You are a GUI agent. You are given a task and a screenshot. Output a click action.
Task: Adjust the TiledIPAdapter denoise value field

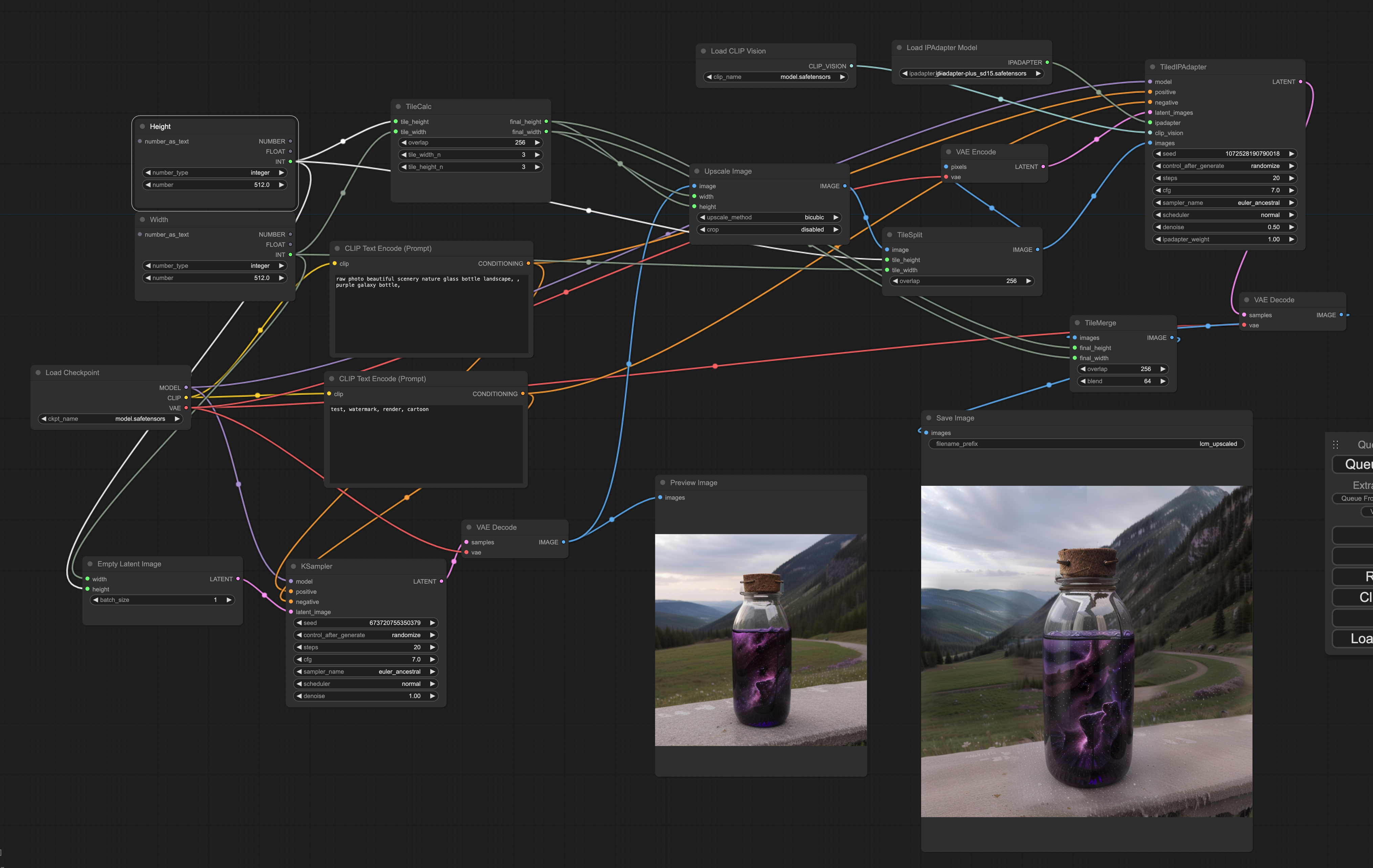1225,227
